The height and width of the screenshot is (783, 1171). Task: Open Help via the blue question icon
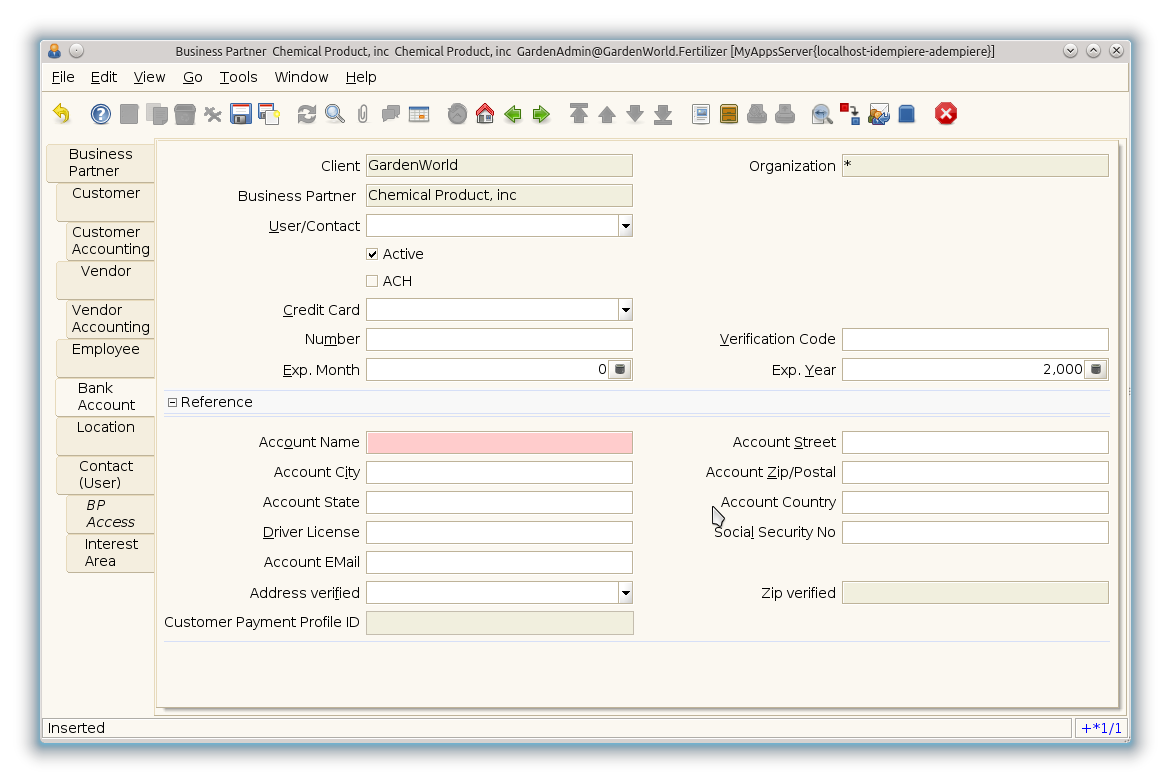click(100, 114)
